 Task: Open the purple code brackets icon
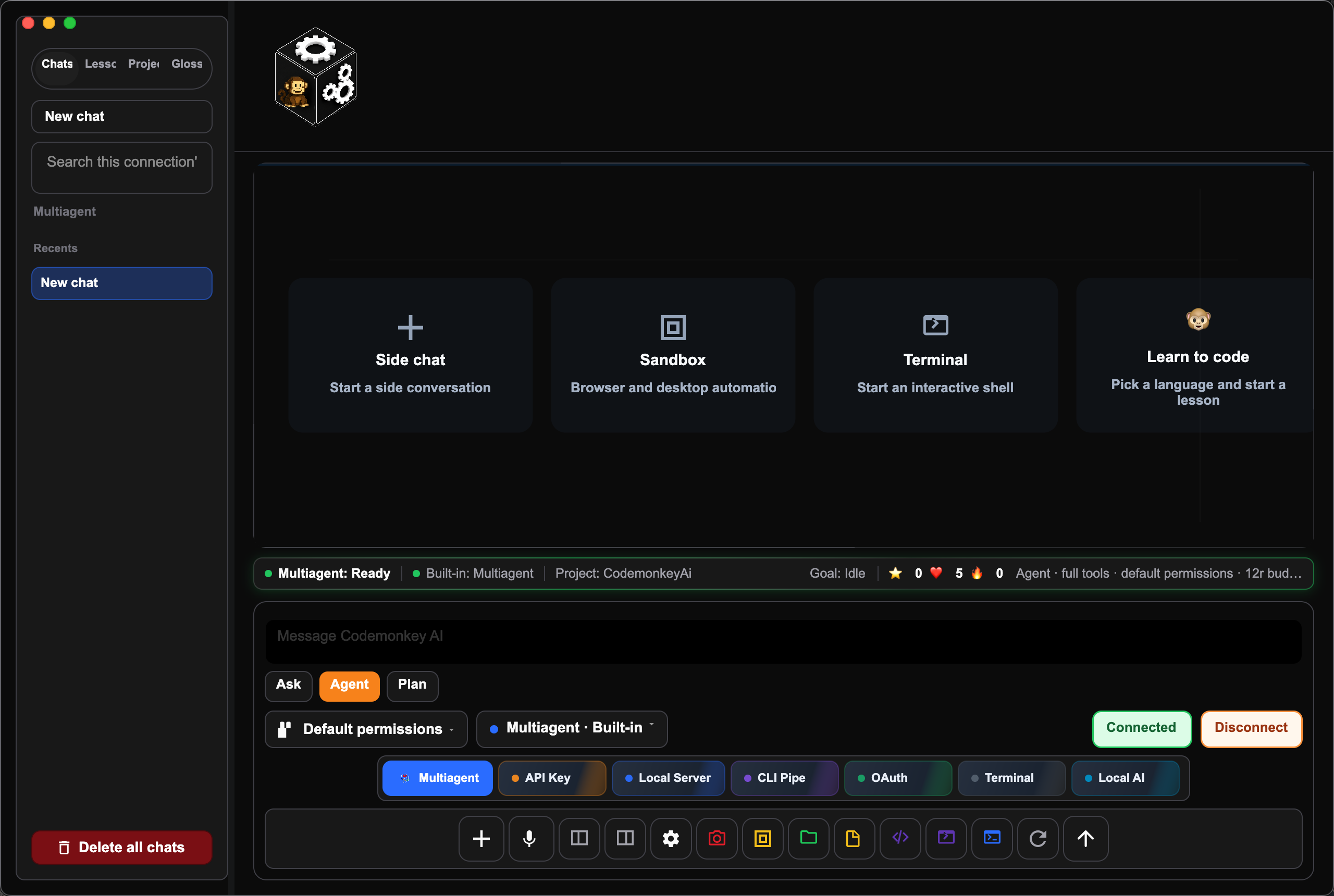coord(900,838)
